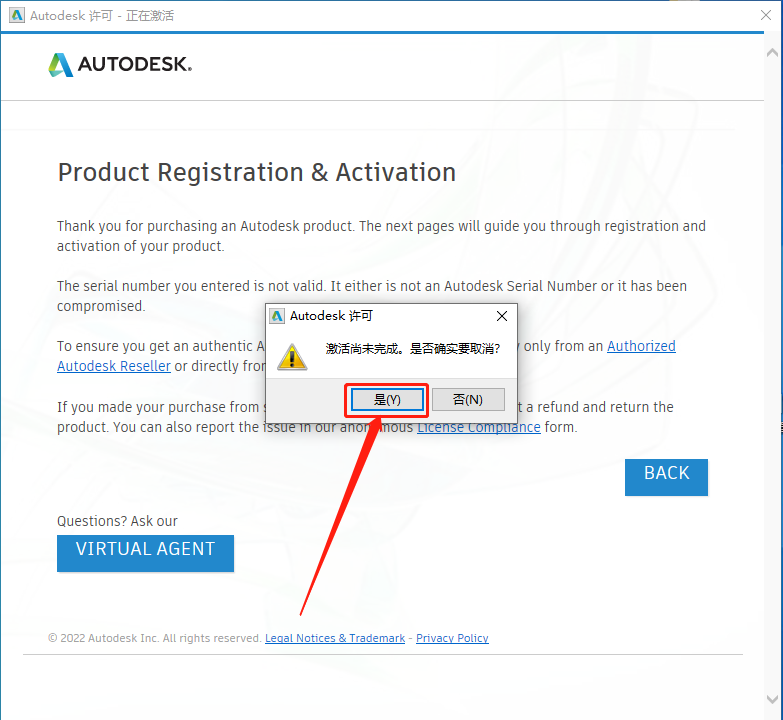Visit the Privacy Policy link
Screen dimensions: 783x720
[452, 638]
